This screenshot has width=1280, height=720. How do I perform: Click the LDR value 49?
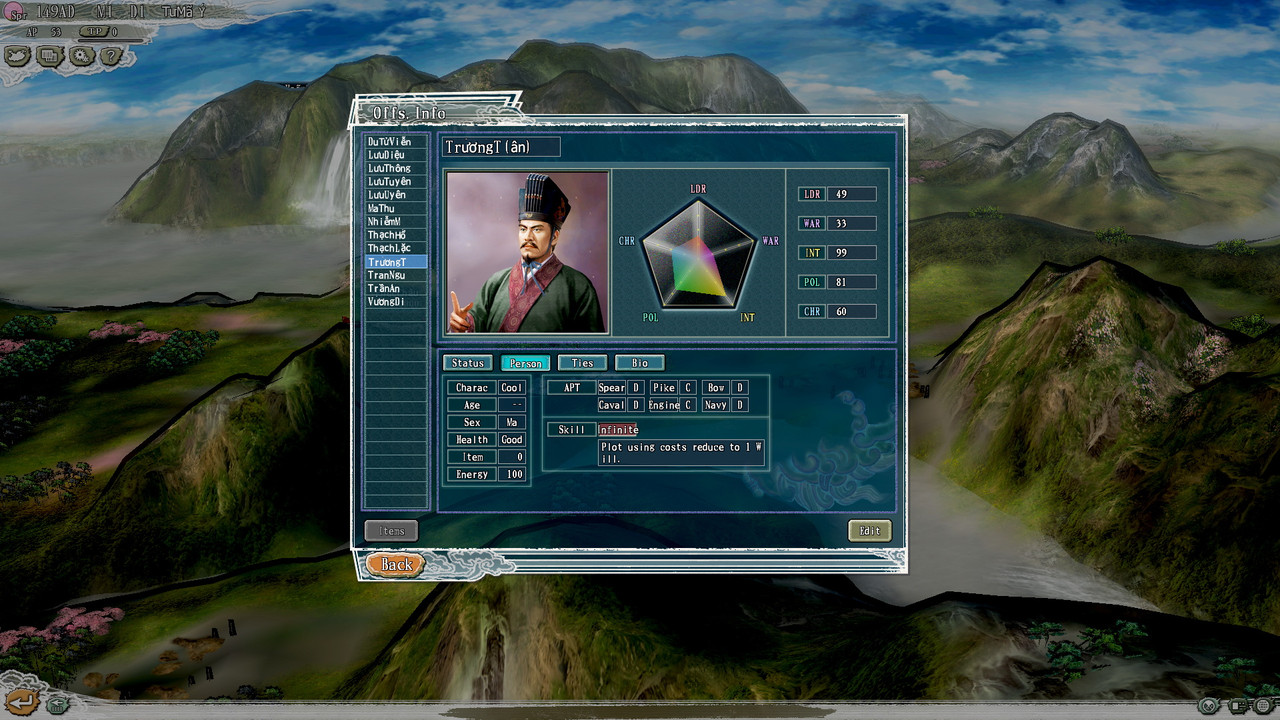click(x=851, y=194)
